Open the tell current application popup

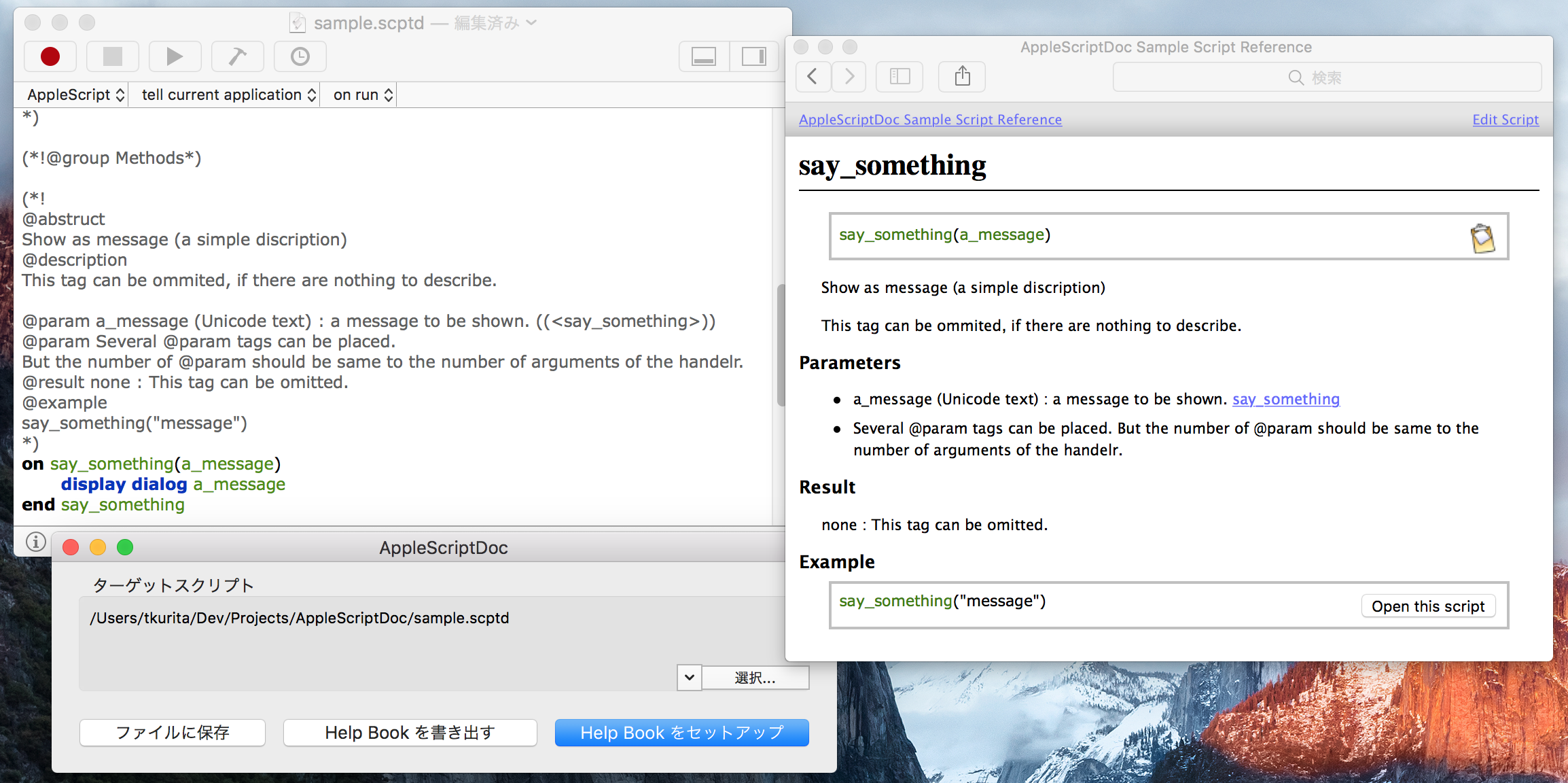[x=228, y=95]
